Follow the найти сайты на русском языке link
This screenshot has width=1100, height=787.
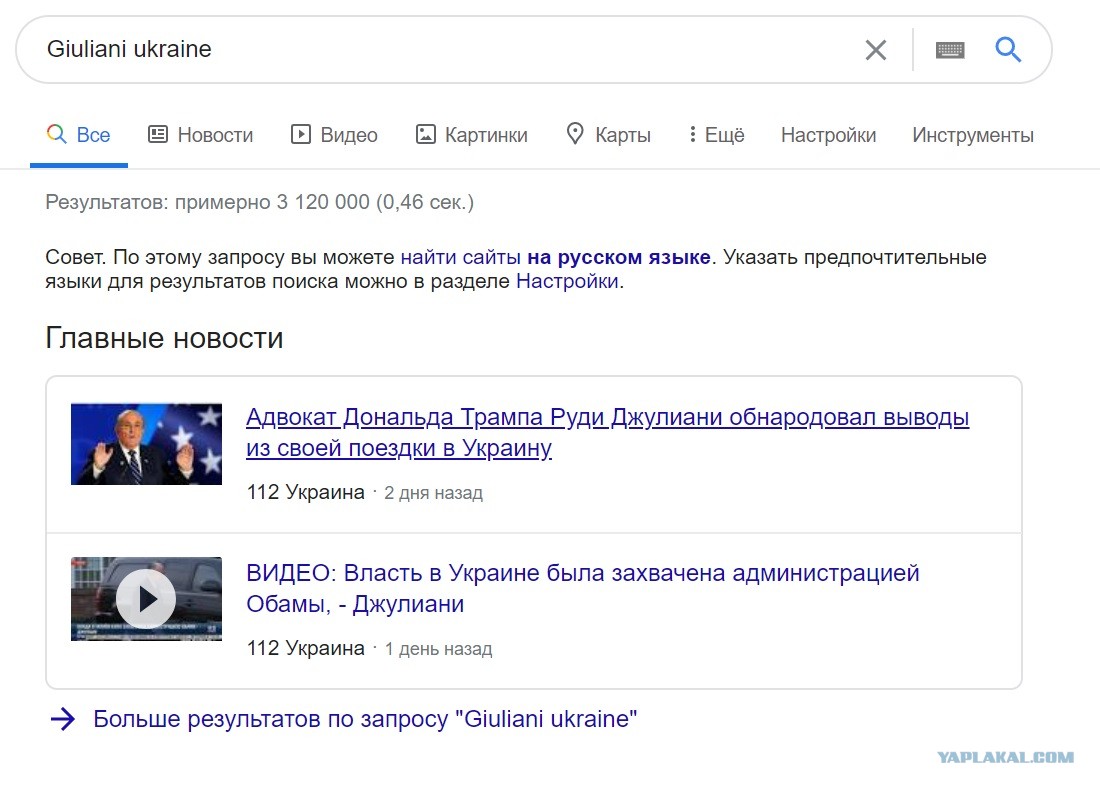[x=556, y=257]
